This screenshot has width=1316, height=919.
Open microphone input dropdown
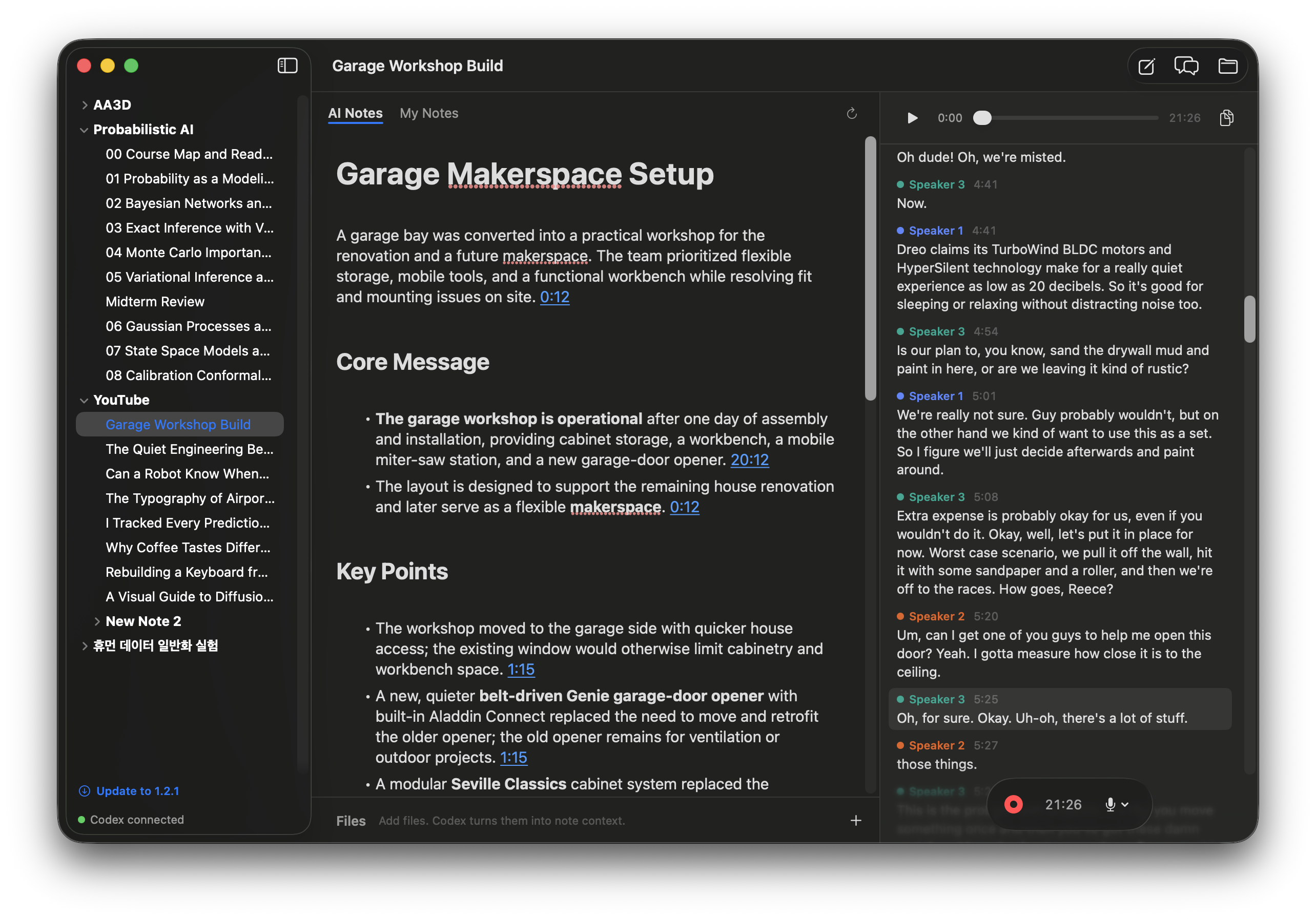pos(1117,804)
